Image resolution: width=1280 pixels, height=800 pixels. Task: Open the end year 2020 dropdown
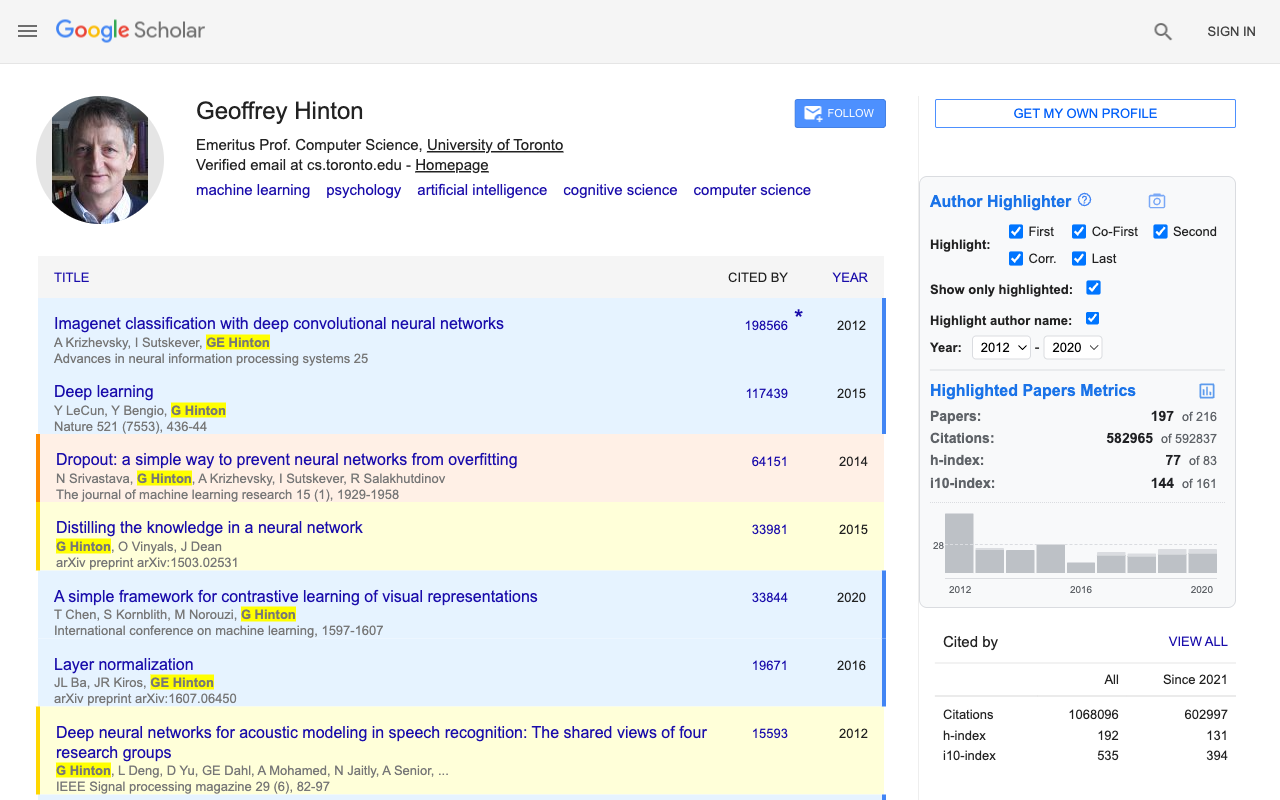1073,347
